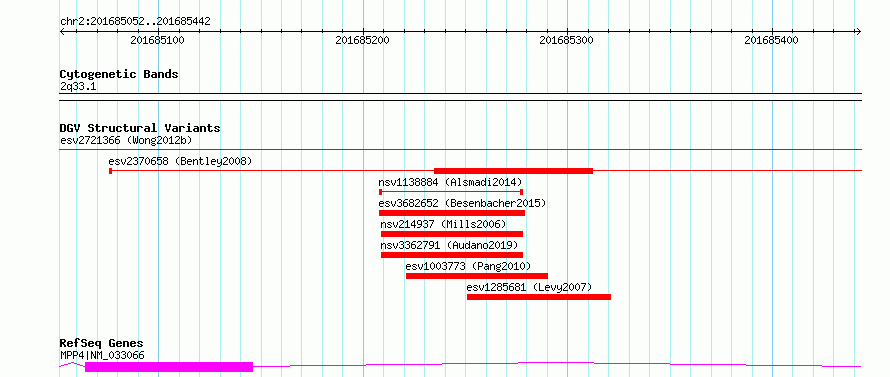Viewport: 890px width, 377px height.
Task: Select the DGV Structural Variants track title
Action: pyautogui.click(x=140, y=128)
